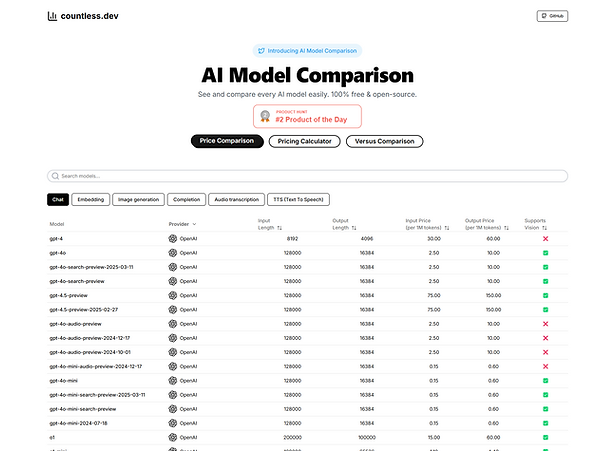The width and height of the screenshot is (615, 451).
Task: Open the Pricing Calculator tab
Action: tap(304, 141)
